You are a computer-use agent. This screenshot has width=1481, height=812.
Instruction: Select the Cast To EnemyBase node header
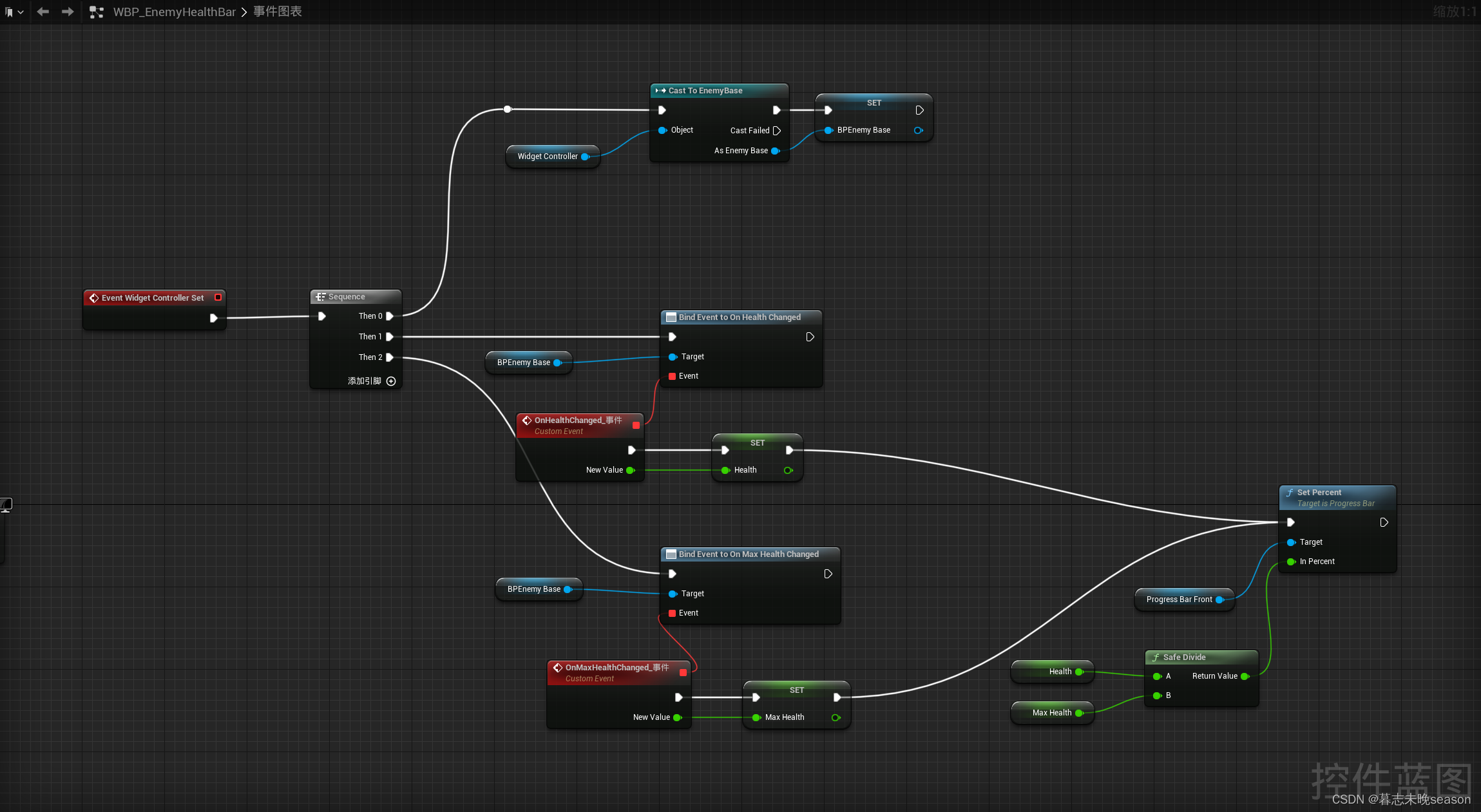coord(705,91)
